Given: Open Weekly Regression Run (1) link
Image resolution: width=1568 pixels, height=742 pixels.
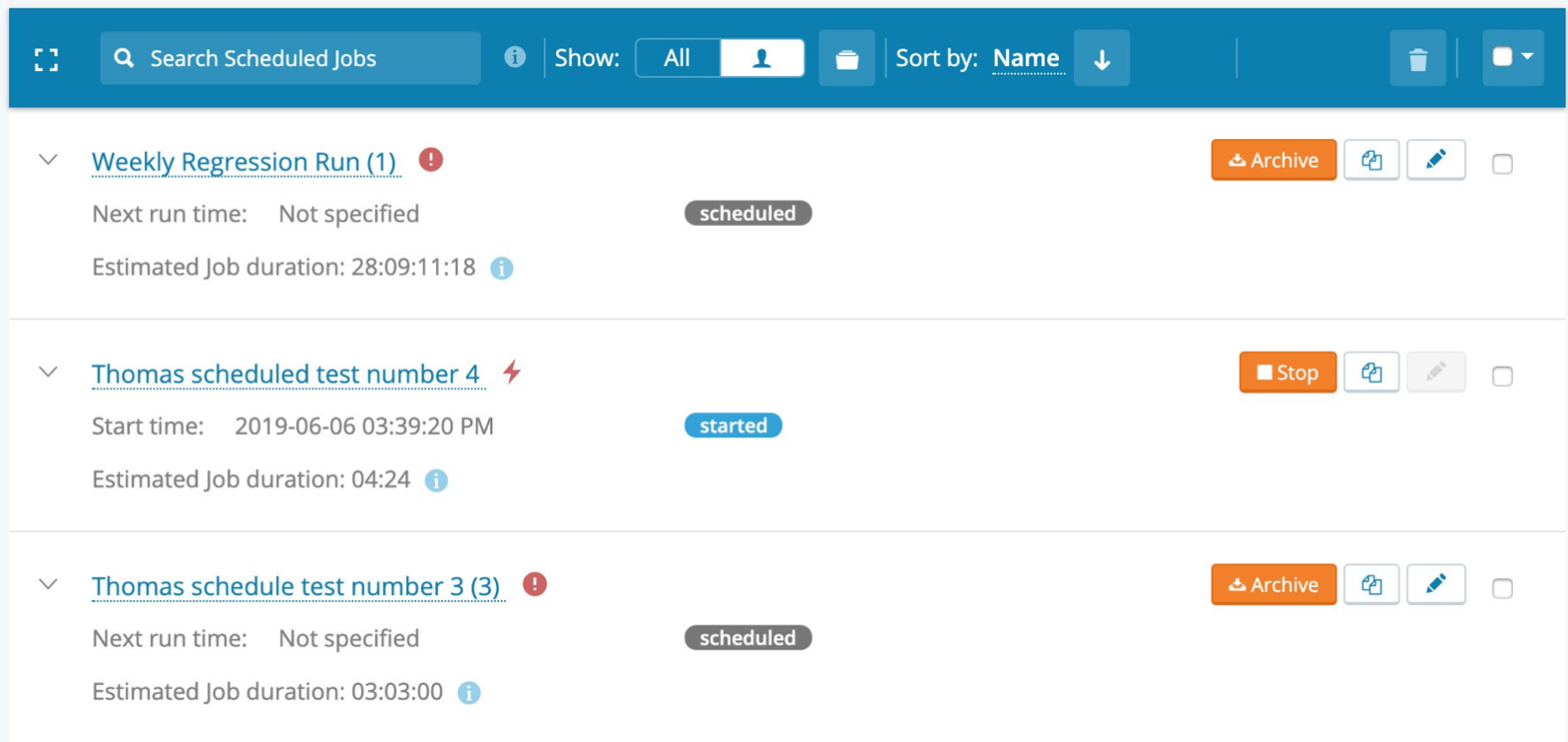Looking at the screenshot, I should click(x=244, y=161).
